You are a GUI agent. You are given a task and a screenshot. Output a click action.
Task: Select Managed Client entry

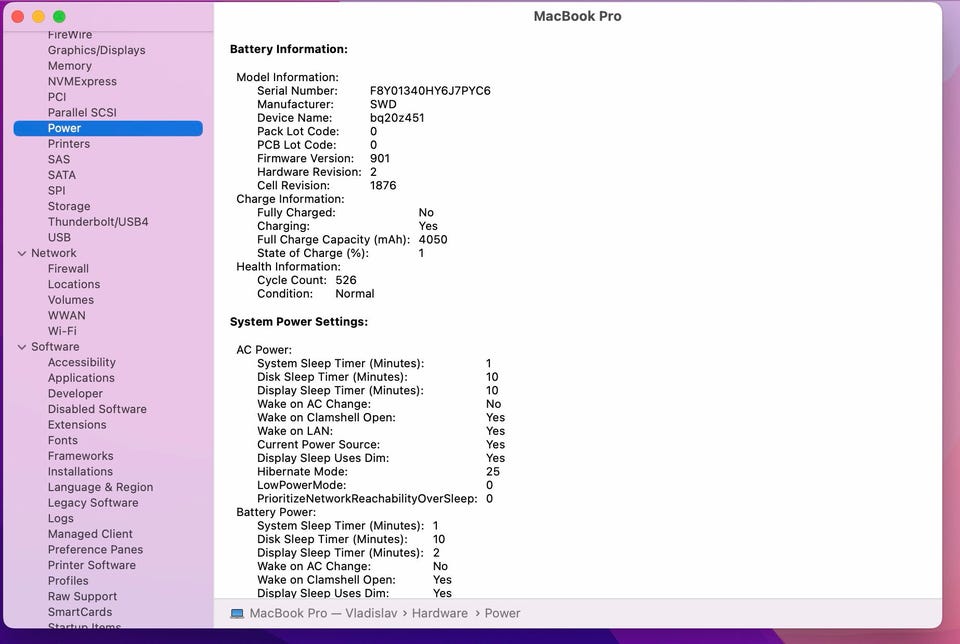click(x=90, y=534)
